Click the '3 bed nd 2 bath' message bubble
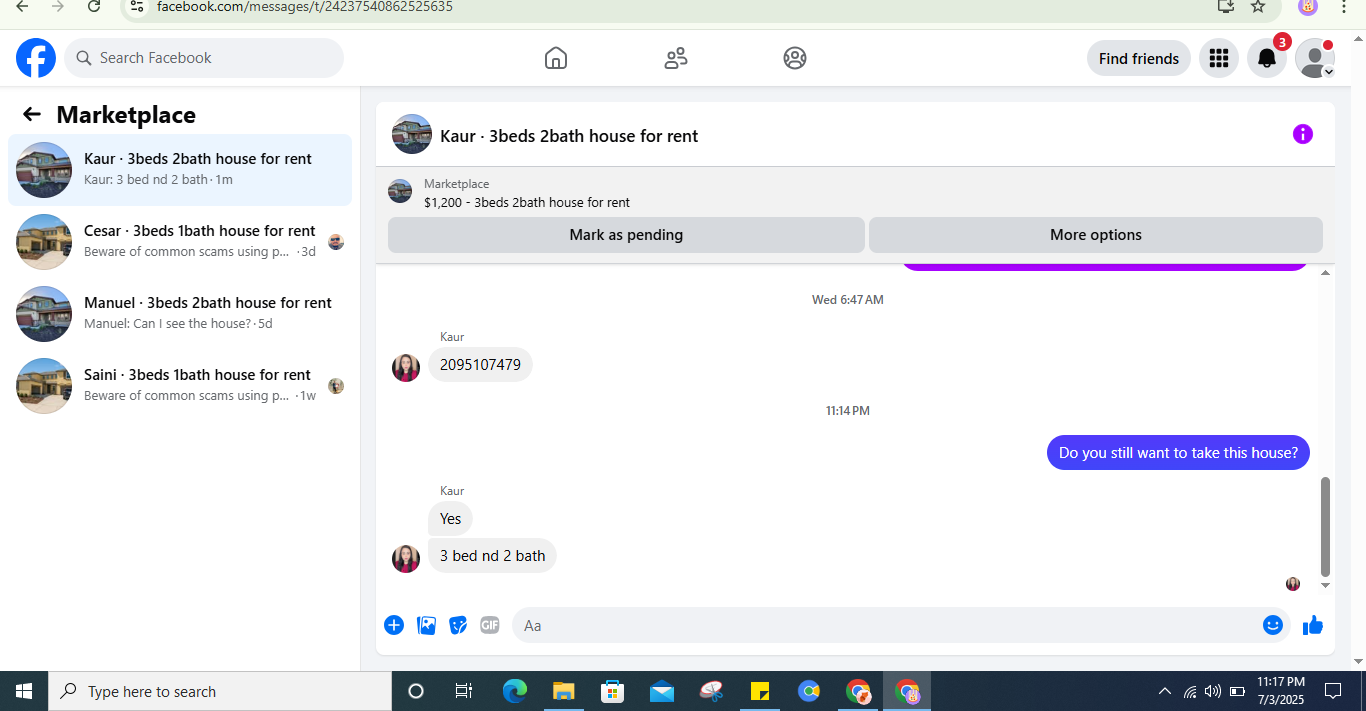The image size is (1366, 711). 492,556
